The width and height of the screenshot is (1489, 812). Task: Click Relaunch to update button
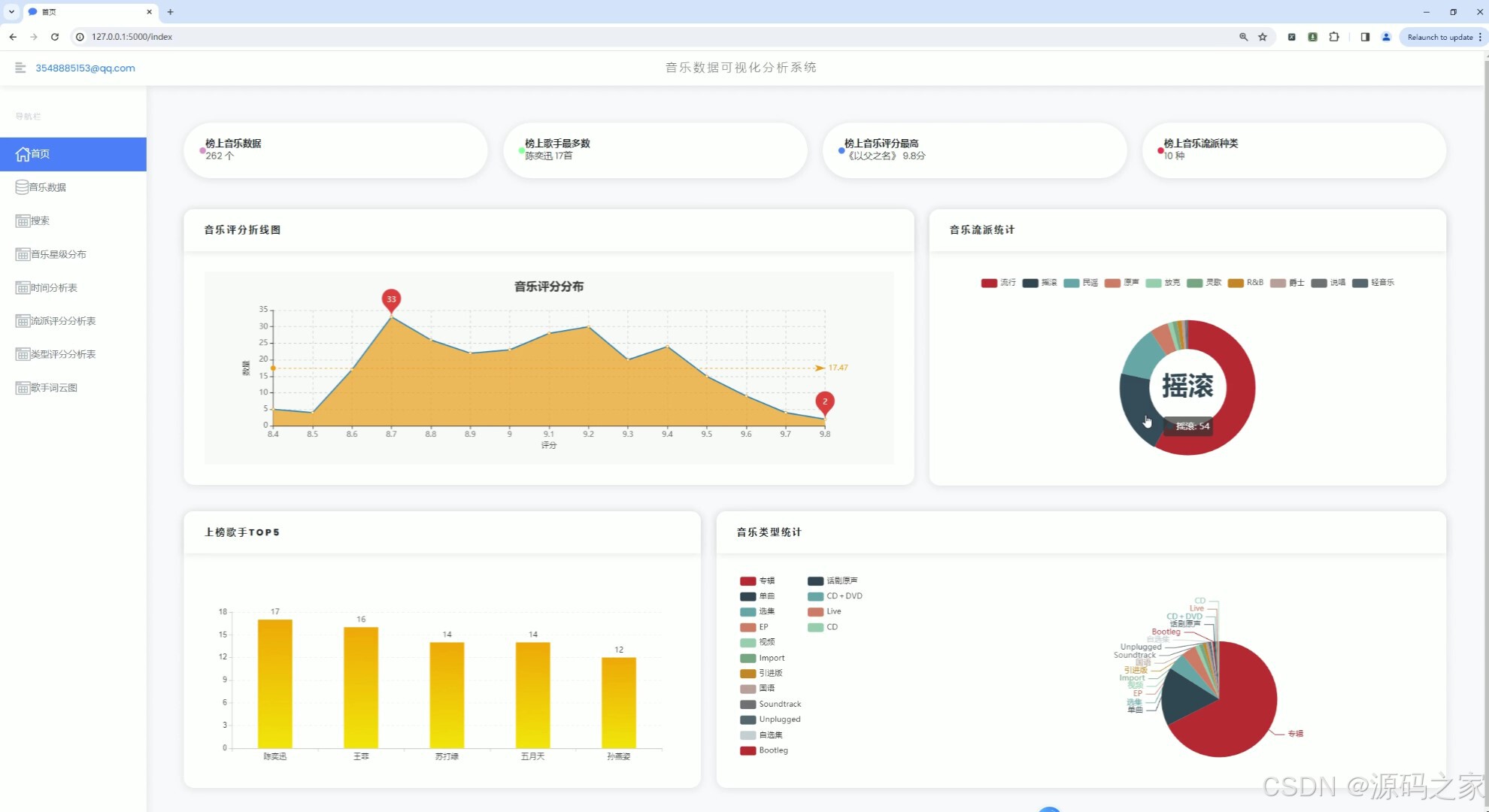[1439, 37]
